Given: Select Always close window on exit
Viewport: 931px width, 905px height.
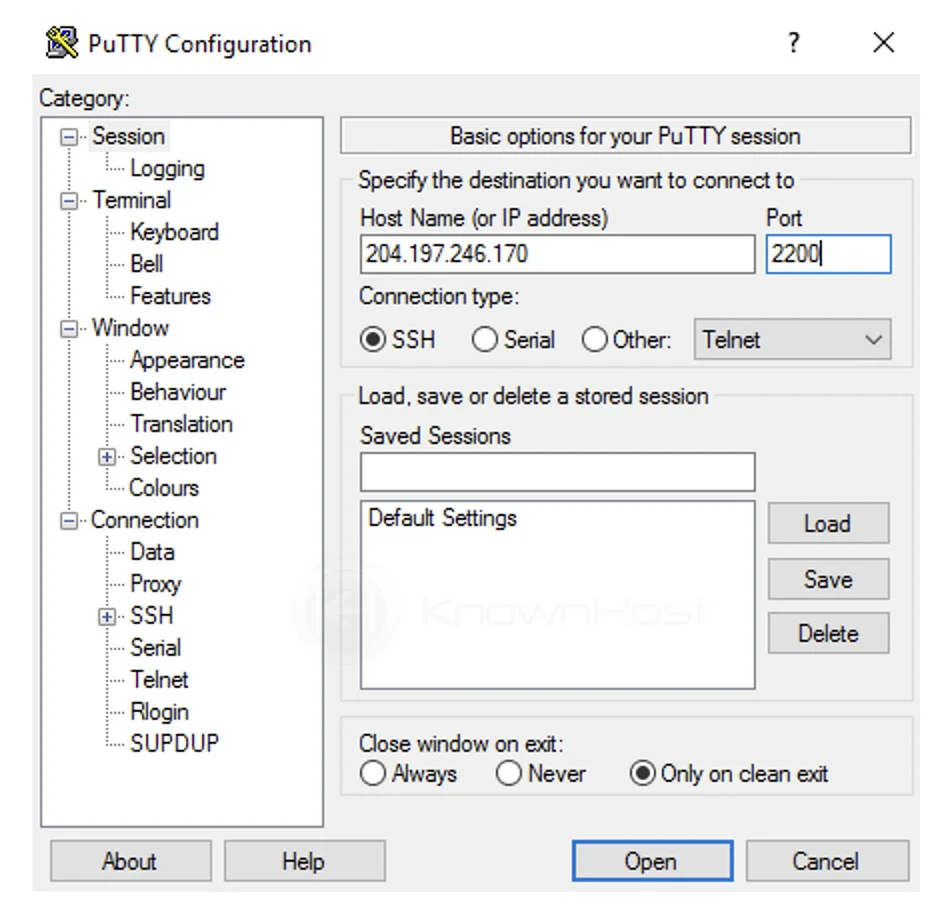Looking at the screenshot, I should tap(373, 773).
